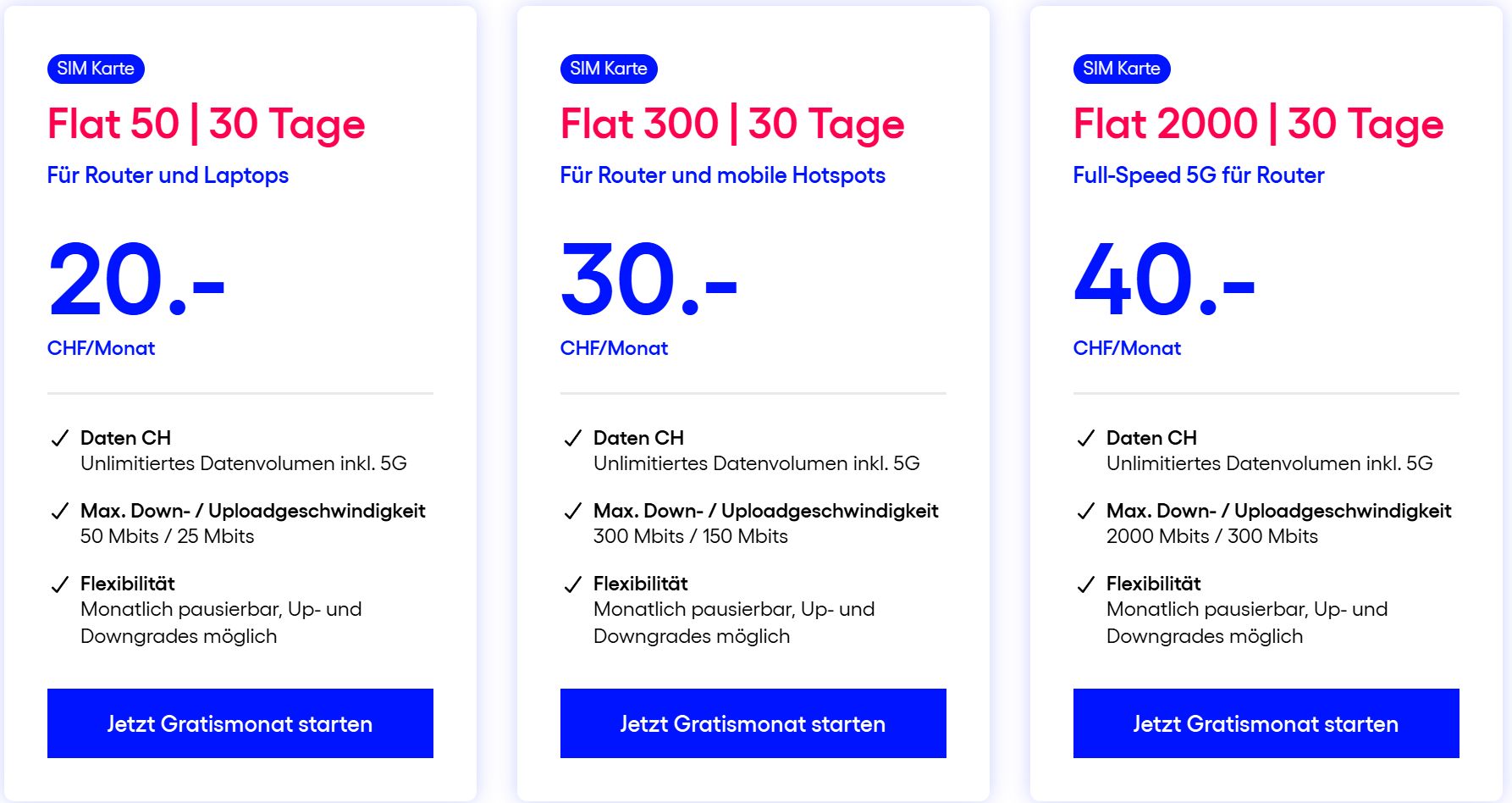Click the 20.- CHF price
Image resolution: width=1512 pixels, height=803 pixels.
pyautogui.click(x=136, y=280)
